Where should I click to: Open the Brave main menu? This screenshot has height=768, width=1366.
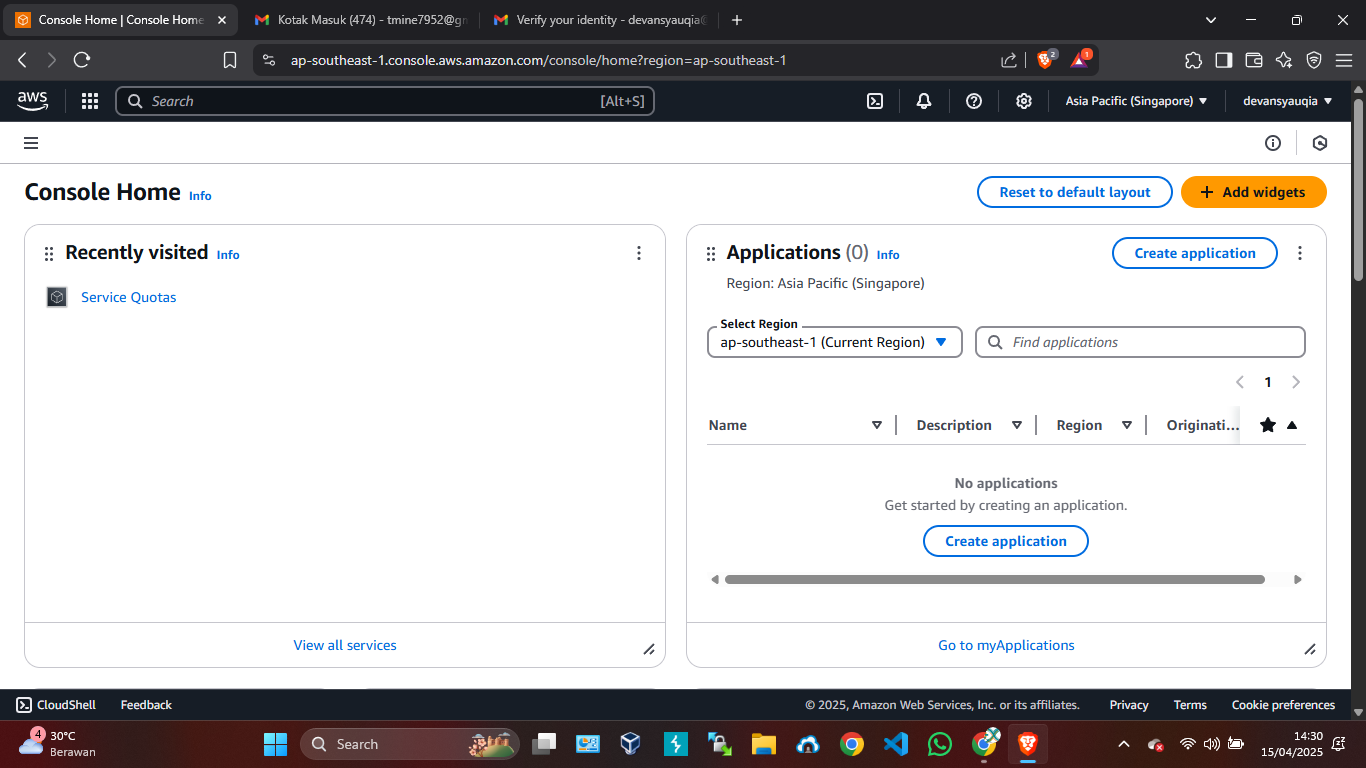pyautogui.click(x=1343, y=60)
